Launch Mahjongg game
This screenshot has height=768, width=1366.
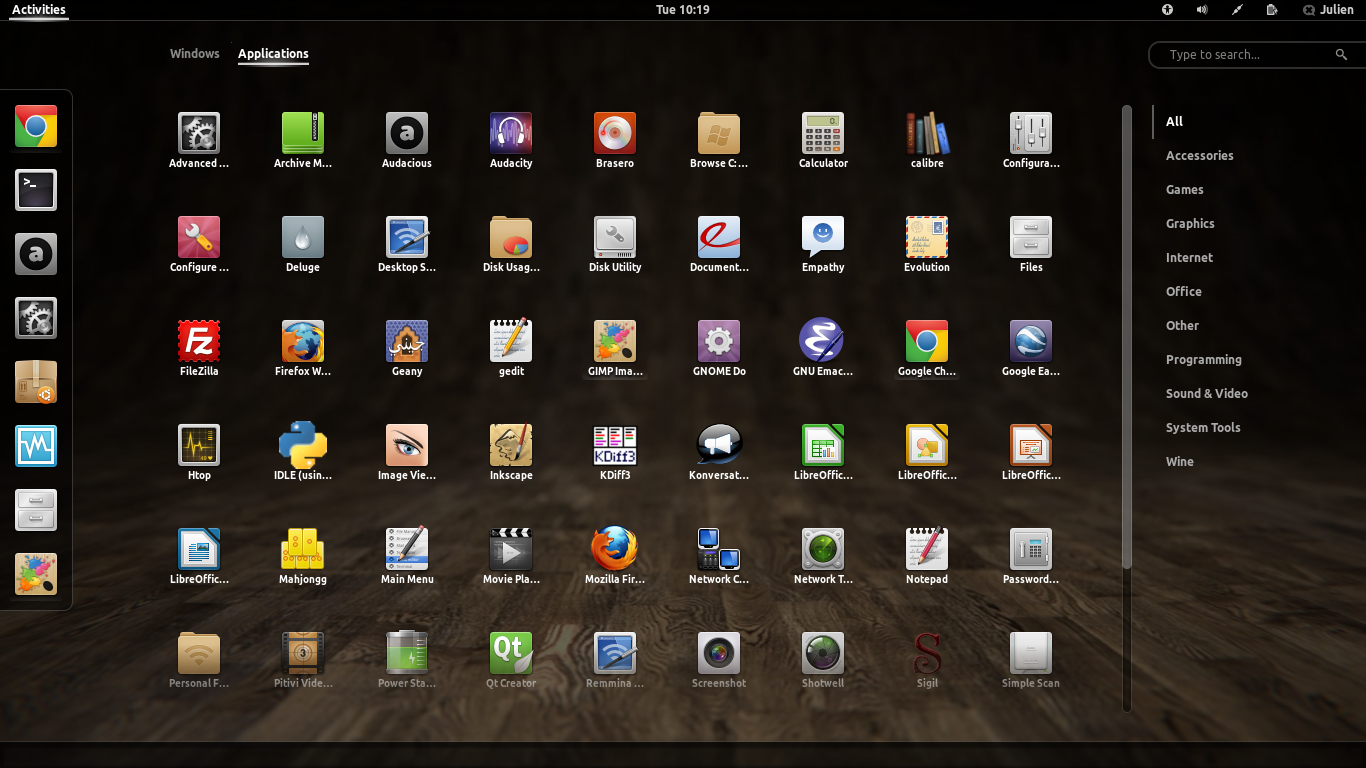[303, 556]
